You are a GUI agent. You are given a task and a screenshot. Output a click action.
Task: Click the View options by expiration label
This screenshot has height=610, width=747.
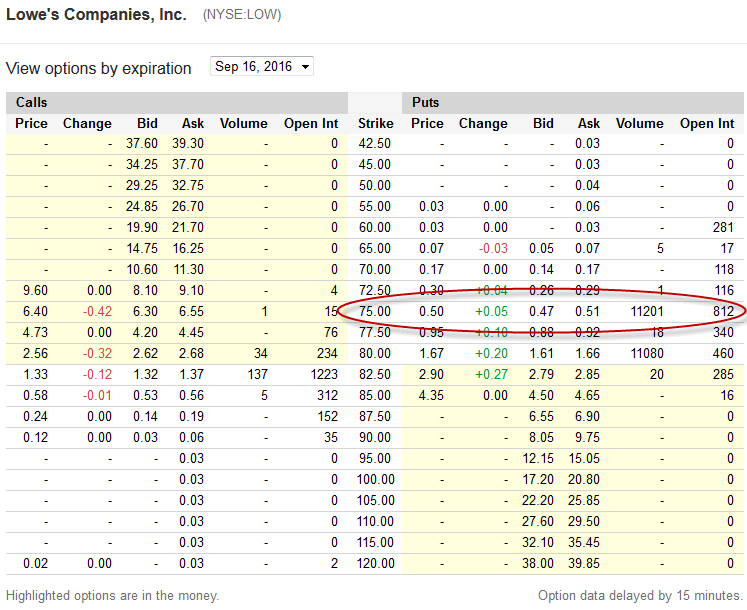point(99,68)
